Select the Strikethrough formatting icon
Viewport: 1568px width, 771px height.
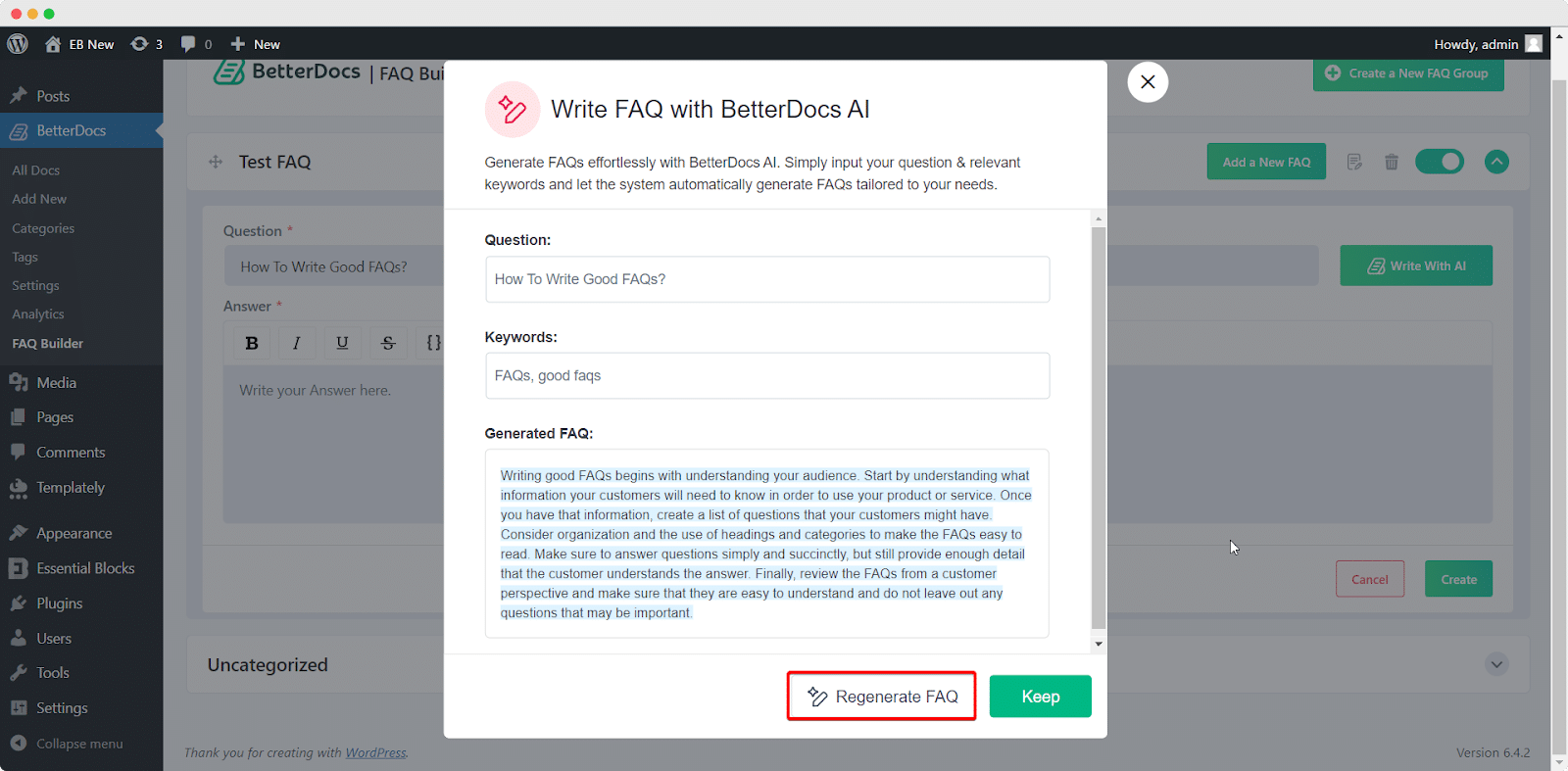387,342
